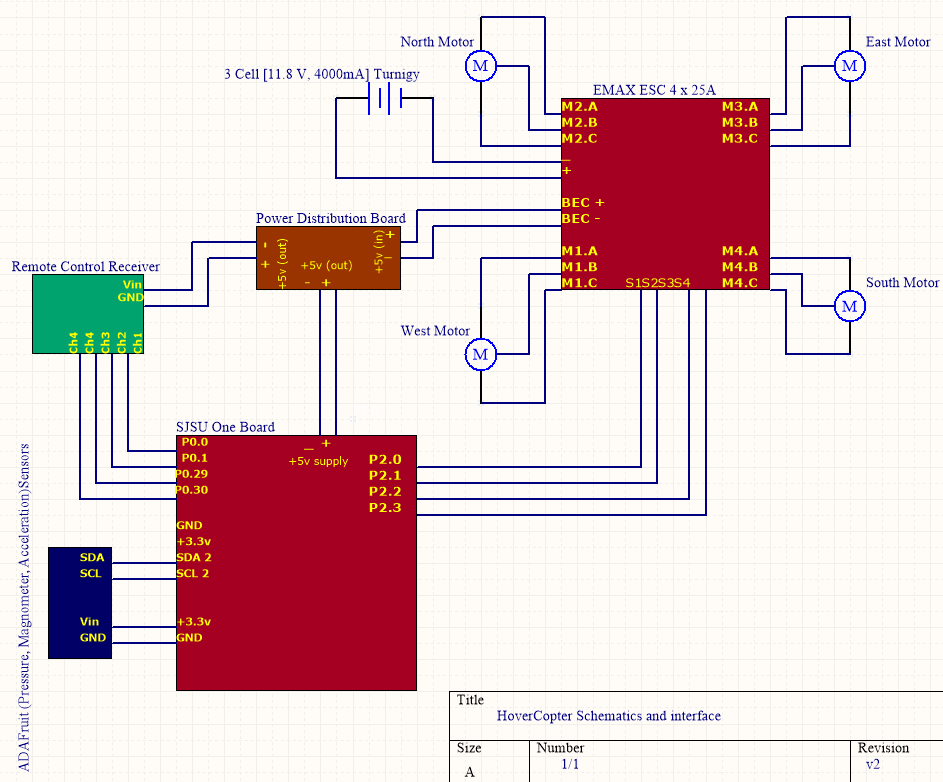
Task: Click the '+5v (out)' horizontal label
Action: pyautogui.click(x=327, y=265)
